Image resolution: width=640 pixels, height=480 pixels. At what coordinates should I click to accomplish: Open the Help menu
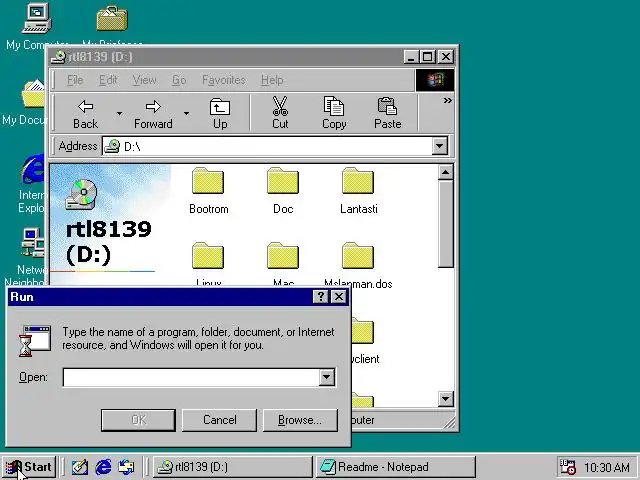(272, 80)
